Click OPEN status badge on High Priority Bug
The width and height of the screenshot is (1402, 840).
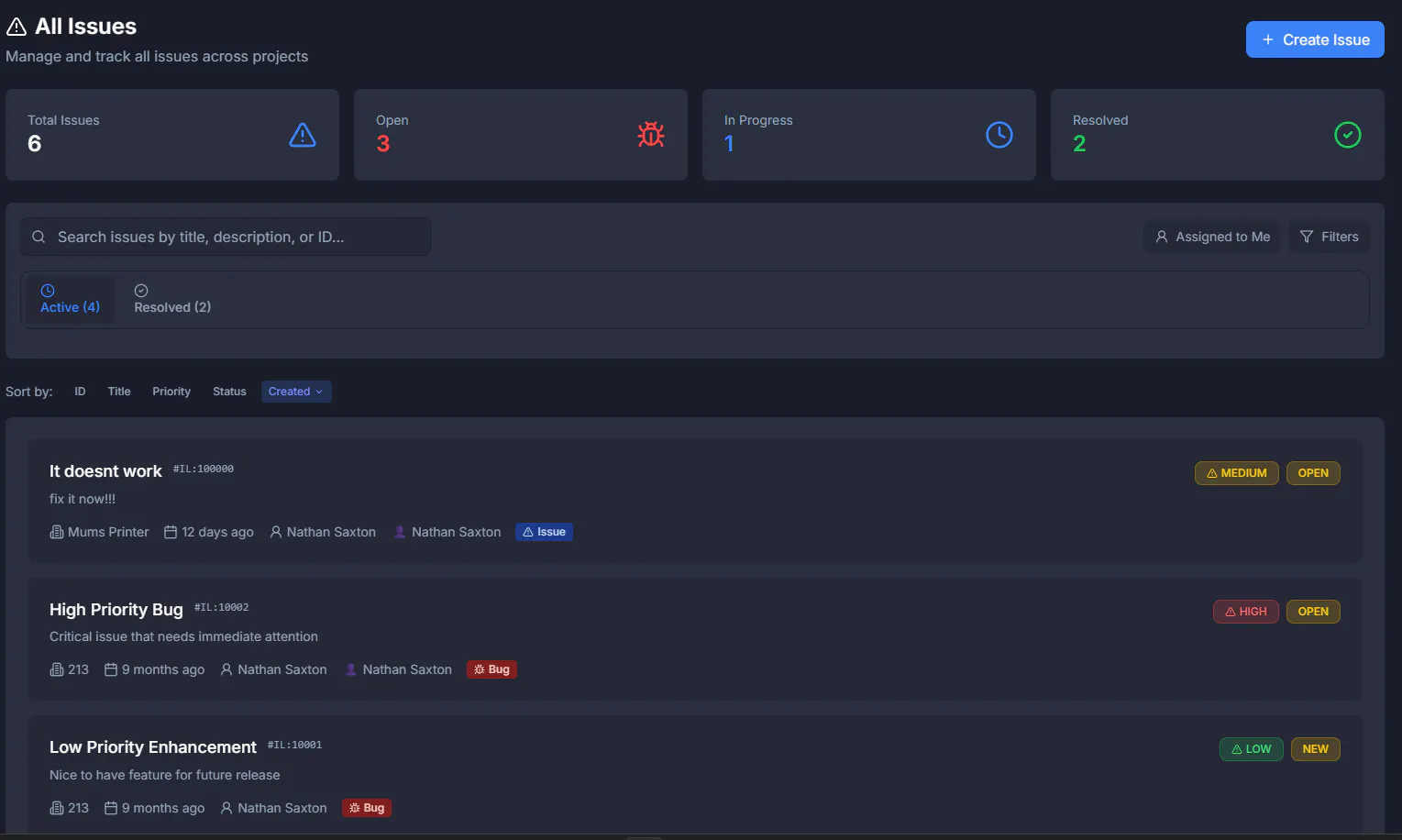[x=1313, y=612]
